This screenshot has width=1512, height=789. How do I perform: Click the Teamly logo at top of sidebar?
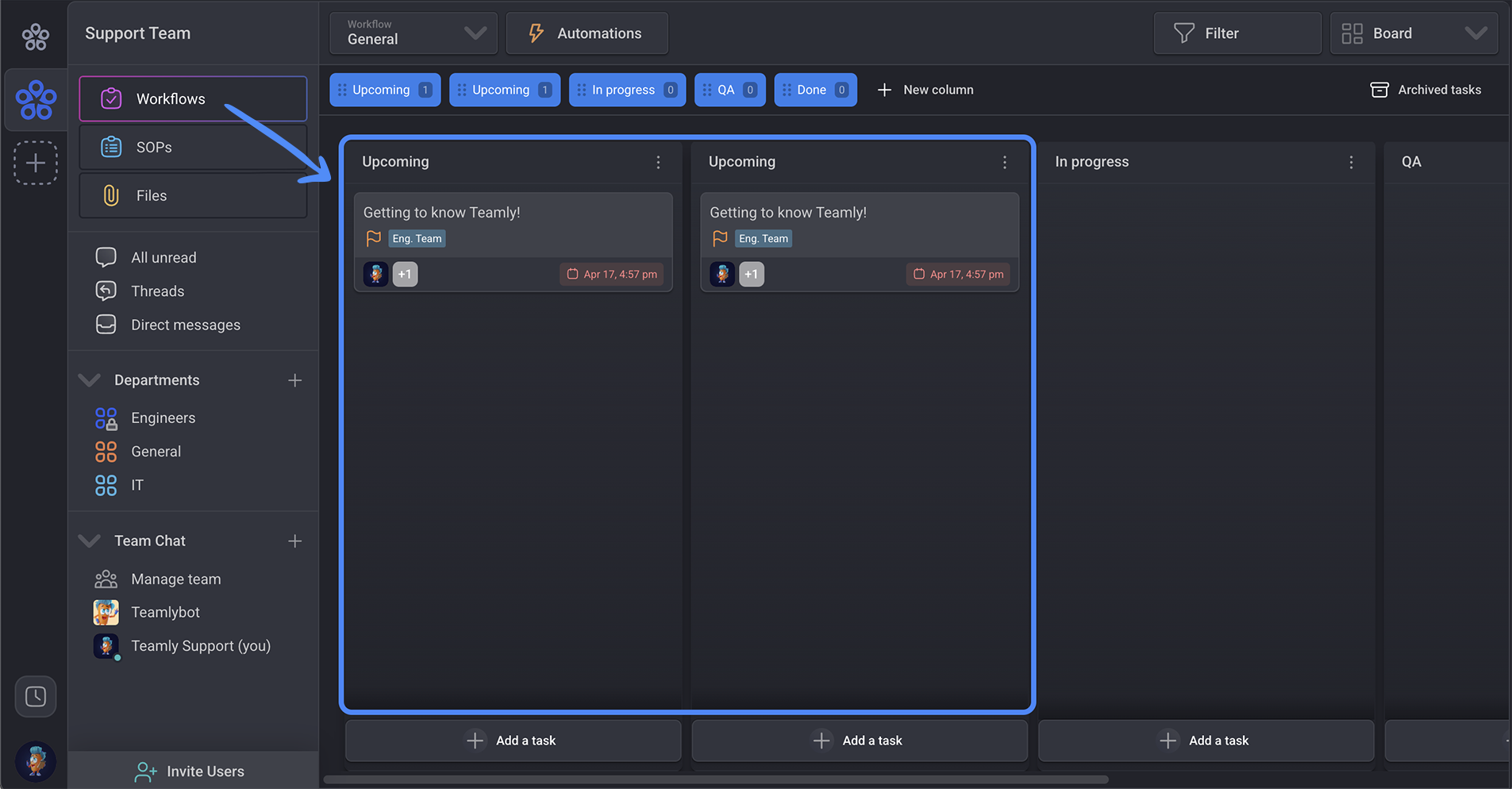tap(35, 36)
